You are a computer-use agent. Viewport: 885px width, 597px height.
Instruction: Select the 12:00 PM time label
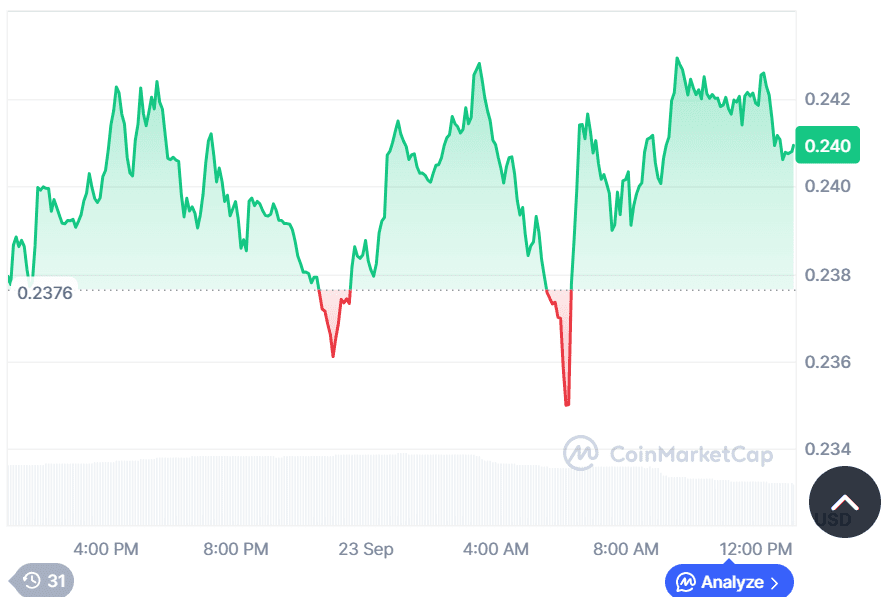coord(756,550)
